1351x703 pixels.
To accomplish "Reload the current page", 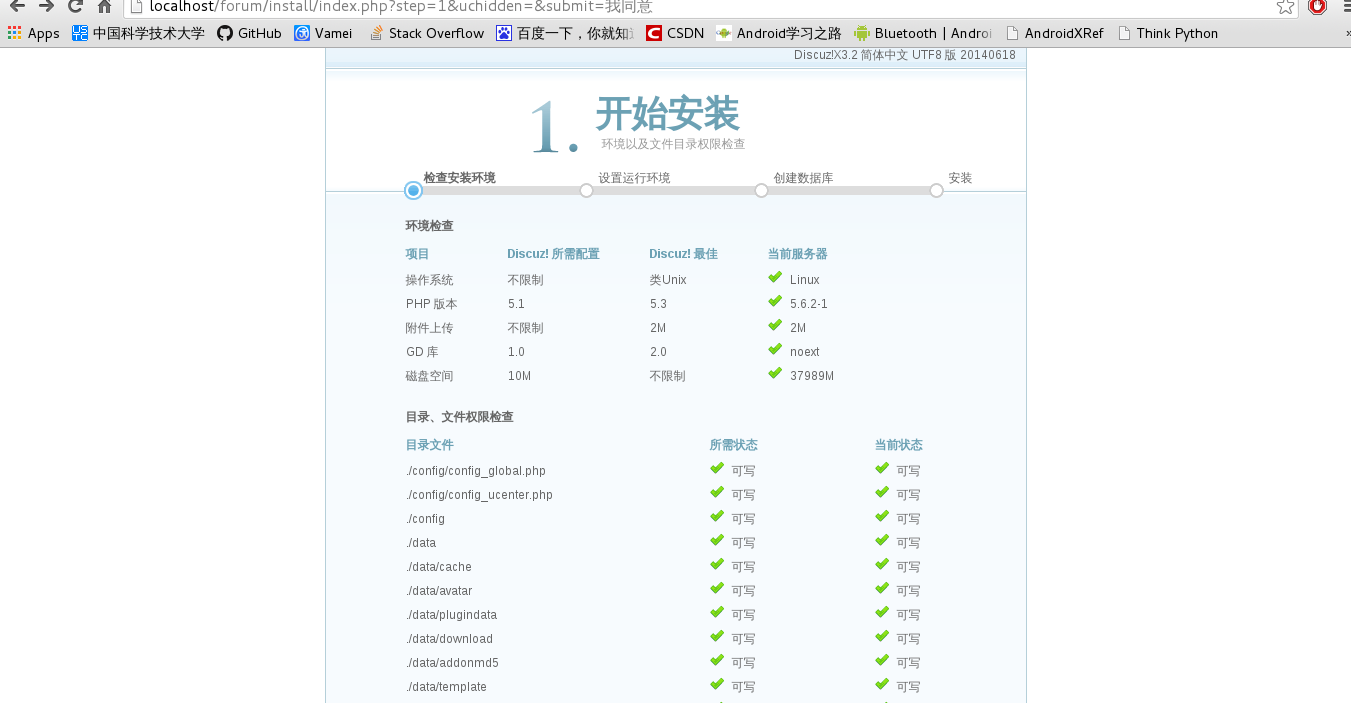I will [x=75, y=6].
